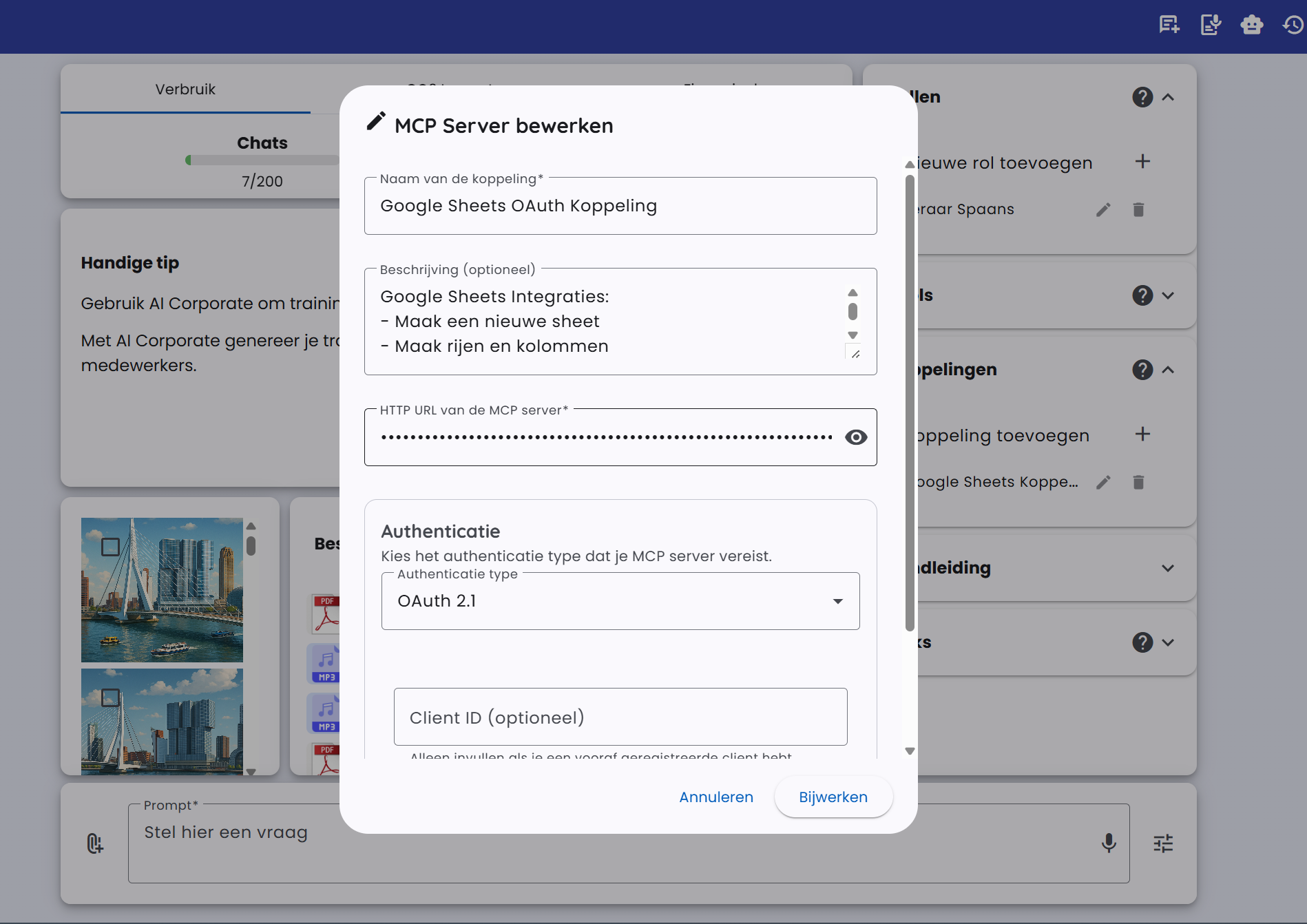Click the Naam van de koppeling field
This screenshot has height=924, width=1307.
(620, 206)
